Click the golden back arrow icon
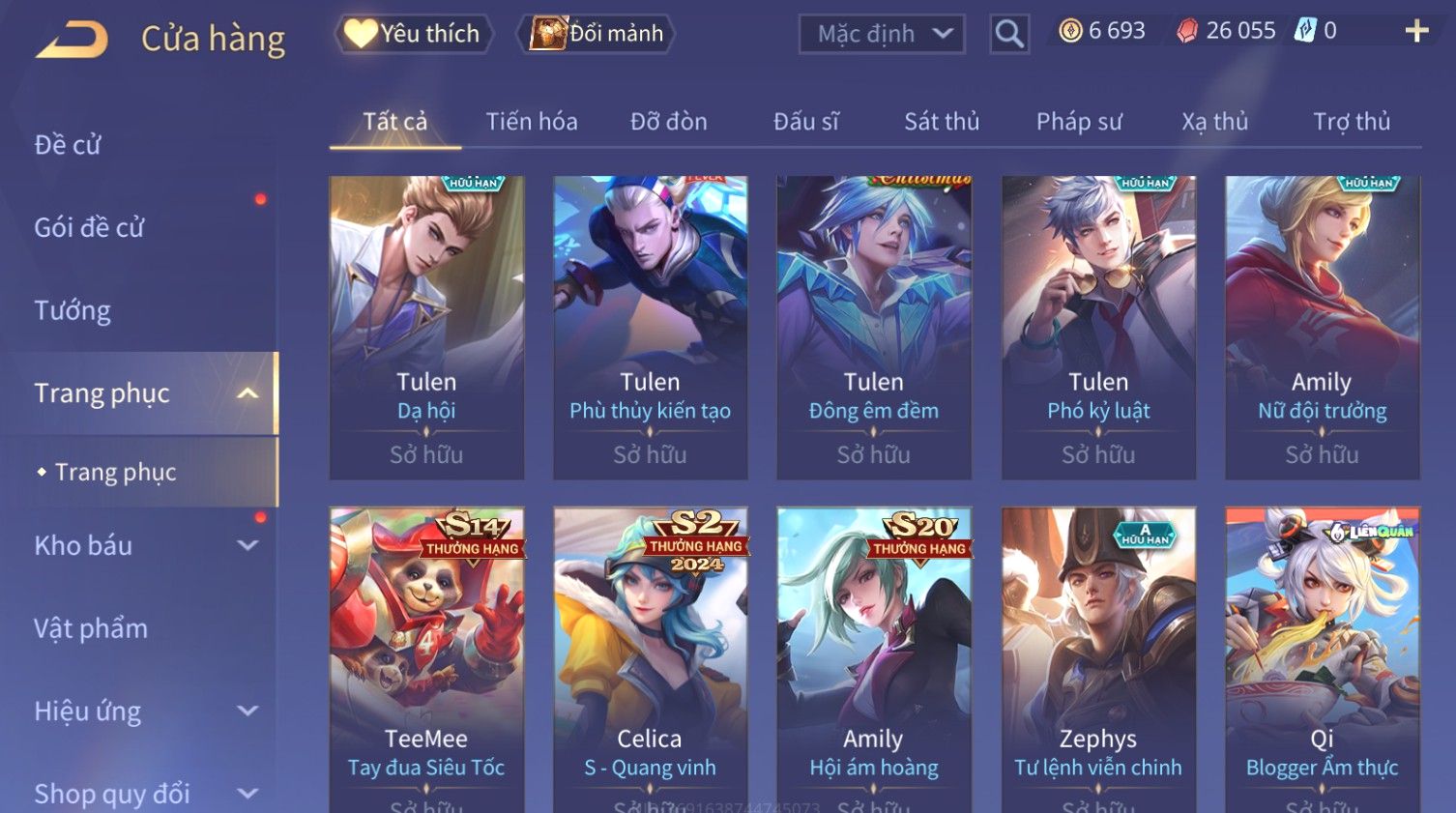Image resolution: width=1456 pixels, height=813 pixels. click(72, 40)
